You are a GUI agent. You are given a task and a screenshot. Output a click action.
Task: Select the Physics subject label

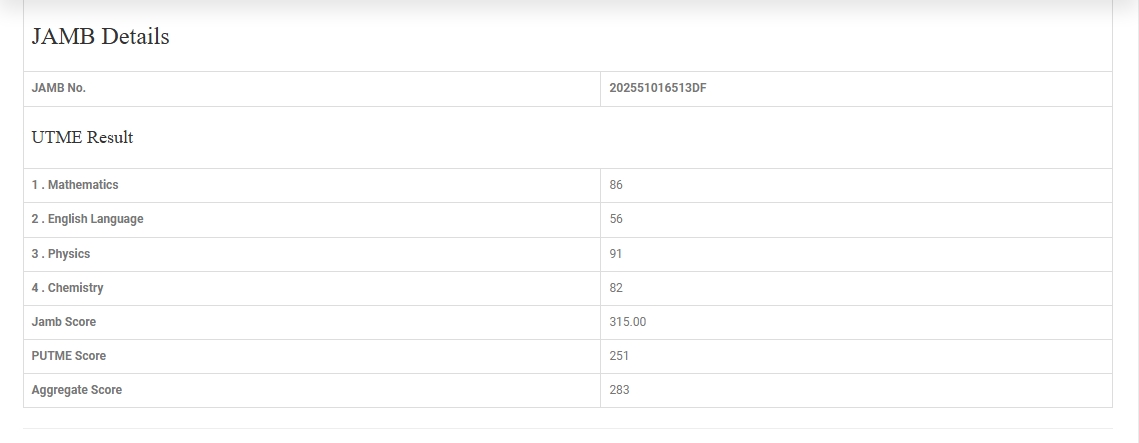pos(61,254)
